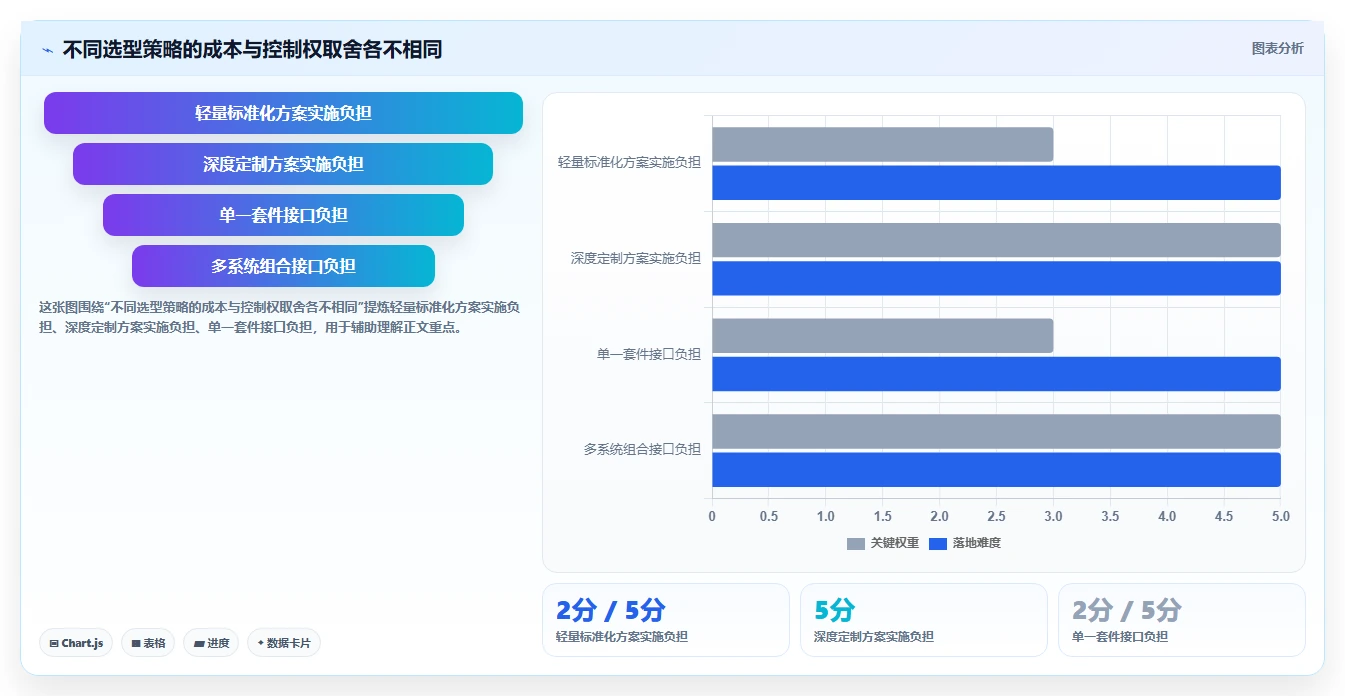This screenshot has width=1345, height=696.
Task: Toggle the 关键权重 legend swatch
Action: 855,543
